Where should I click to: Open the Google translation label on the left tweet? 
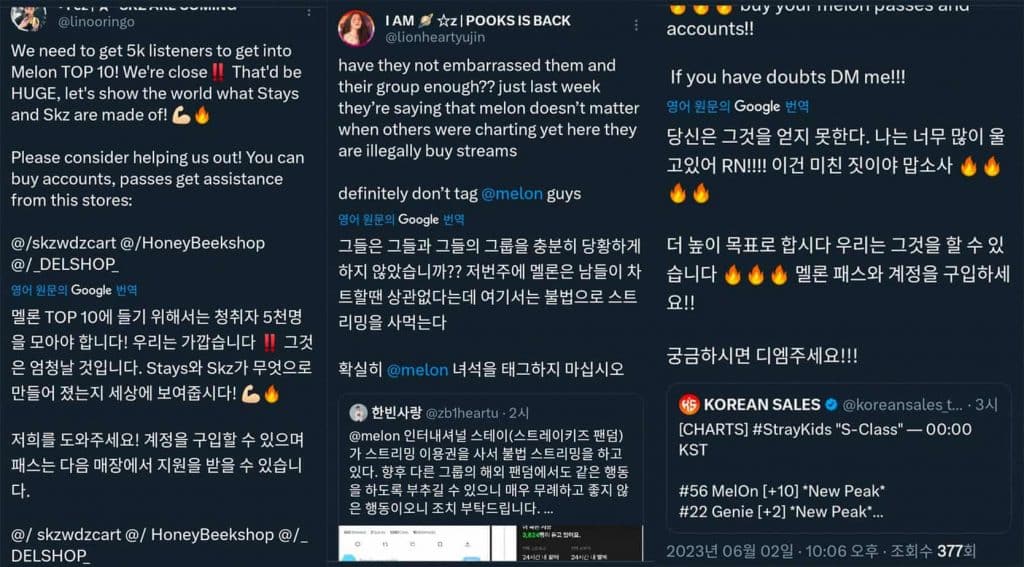coord(74,290)
